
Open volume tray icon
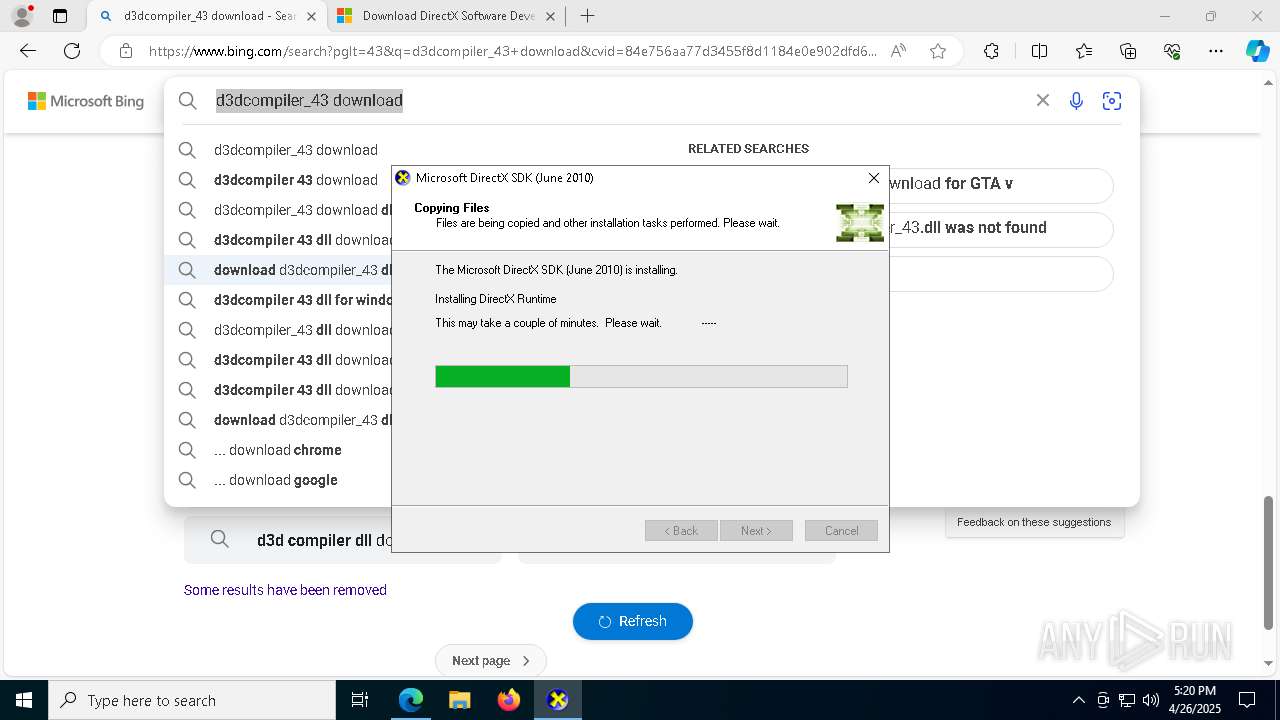tap(1150, 700)
